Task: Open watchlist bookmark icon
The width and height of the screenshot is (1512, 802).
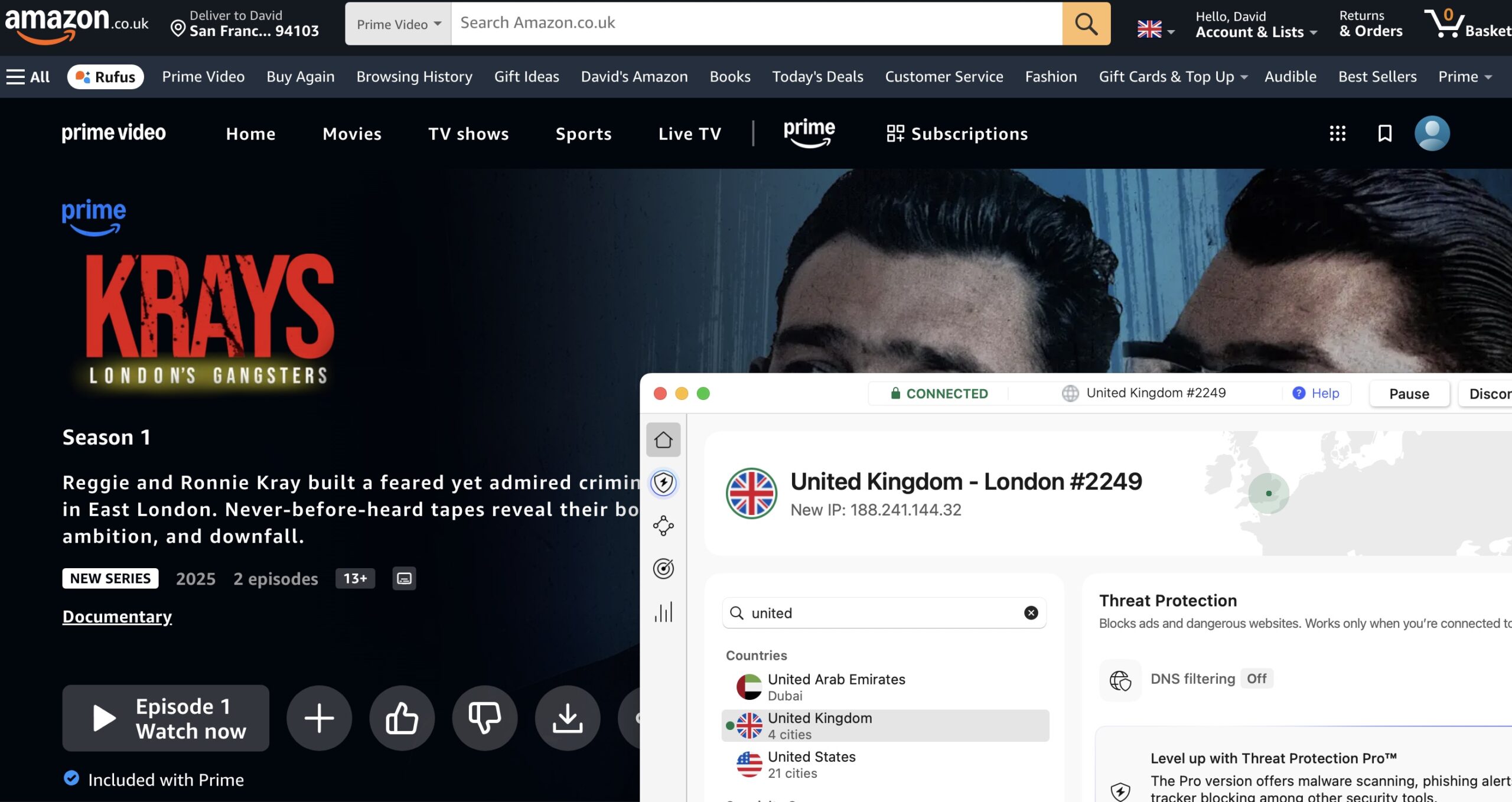Action: [1385, 133]
